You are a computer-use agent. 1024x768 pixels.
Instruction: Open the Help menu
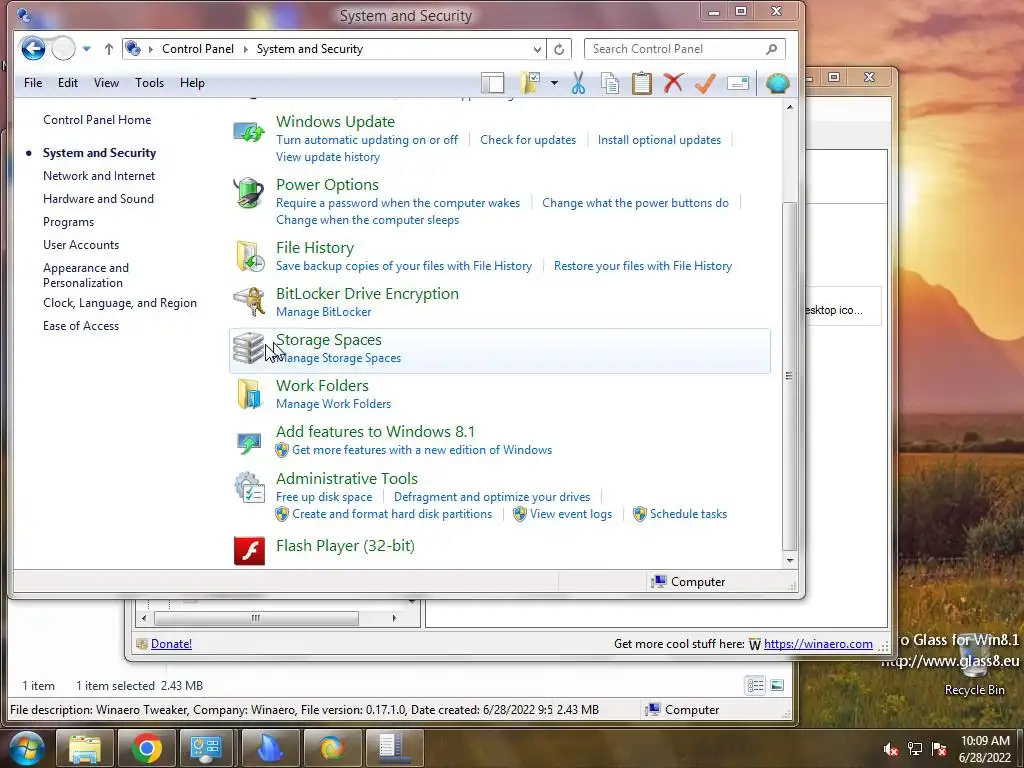coord(192,83)
